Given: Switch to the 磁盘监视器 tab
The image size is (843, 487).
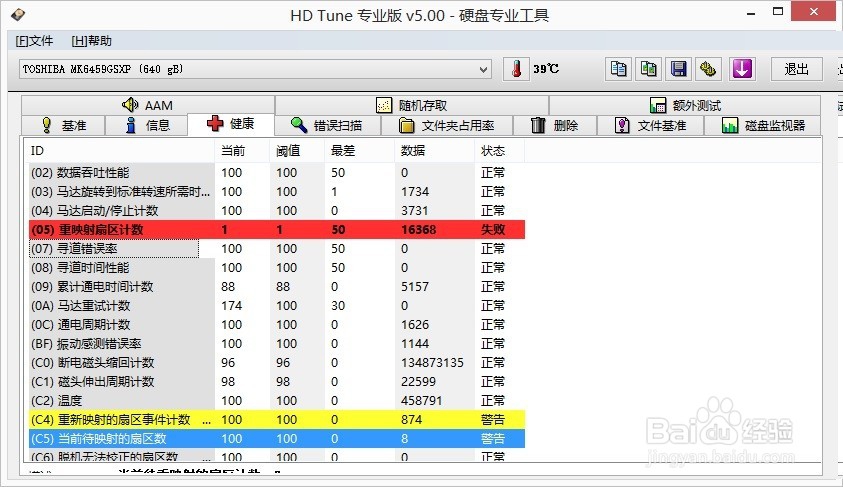Looking at the screenshot, I should pyautogui.click(x=763, y=125).
